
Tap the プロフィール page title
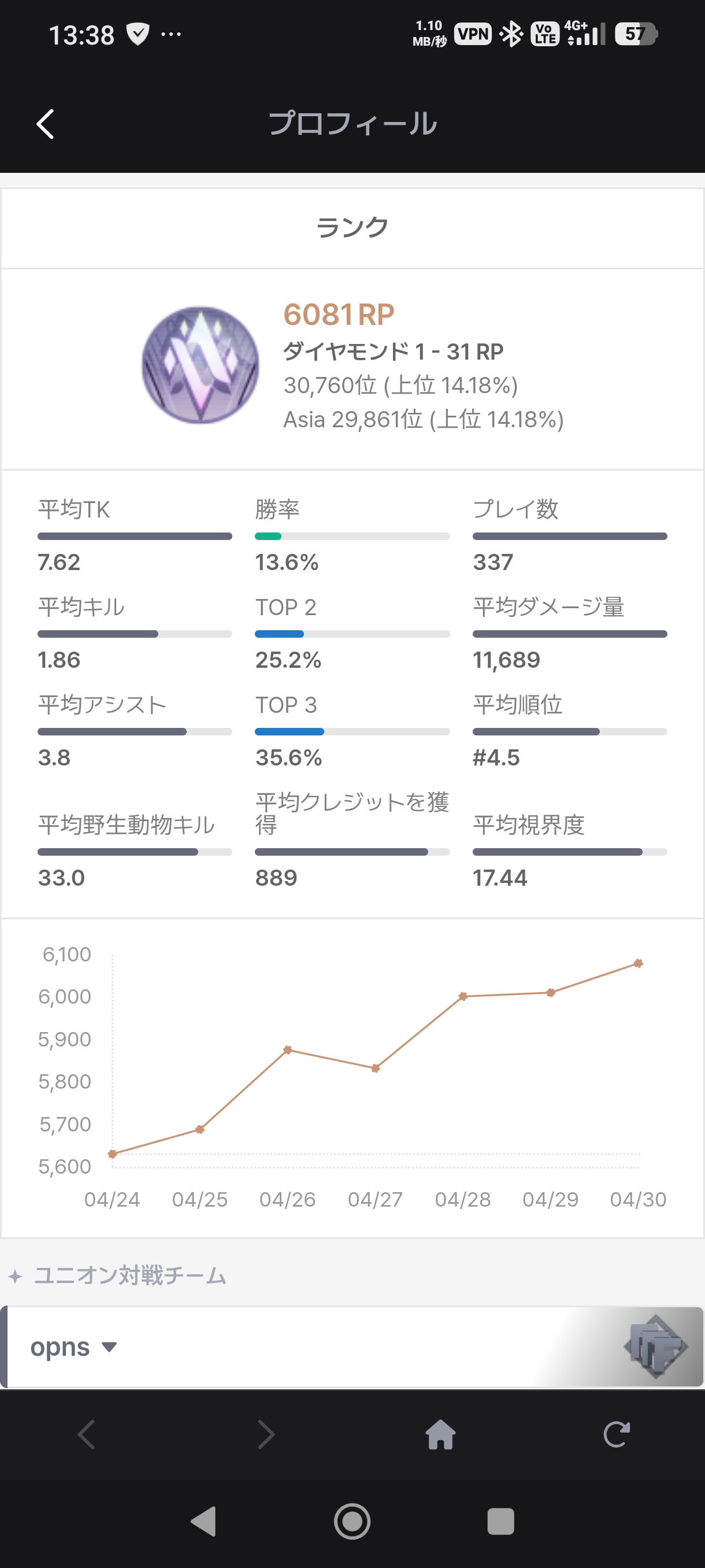coord(352,124)
